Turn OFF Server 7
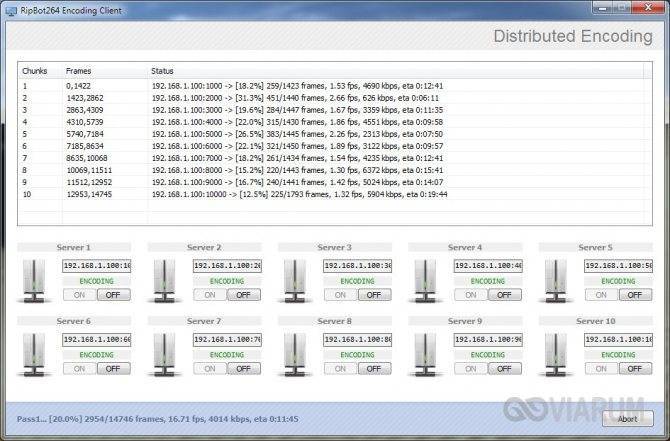Screen dimensions: 670x441 pos(244,369)
